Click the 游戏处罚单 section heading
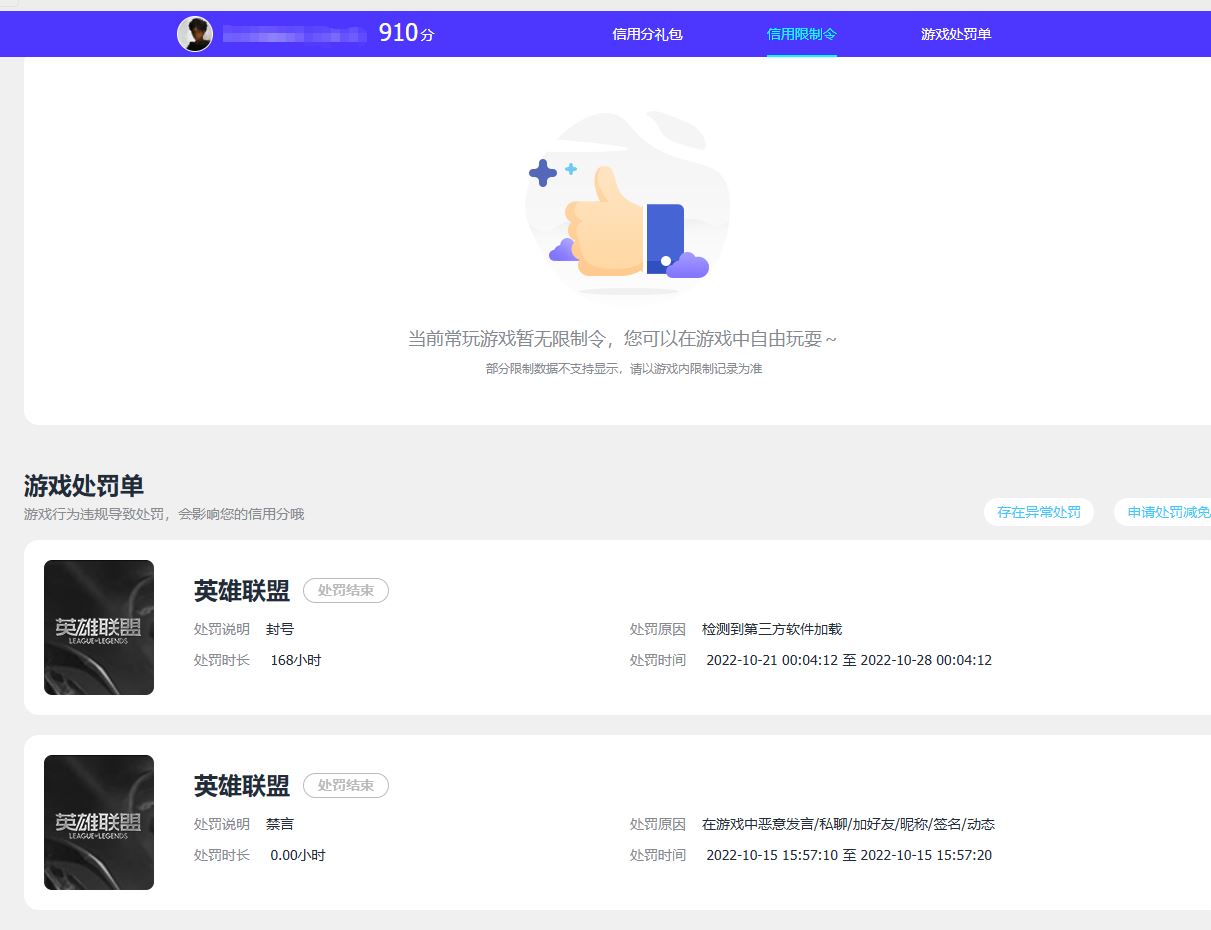 84,486
